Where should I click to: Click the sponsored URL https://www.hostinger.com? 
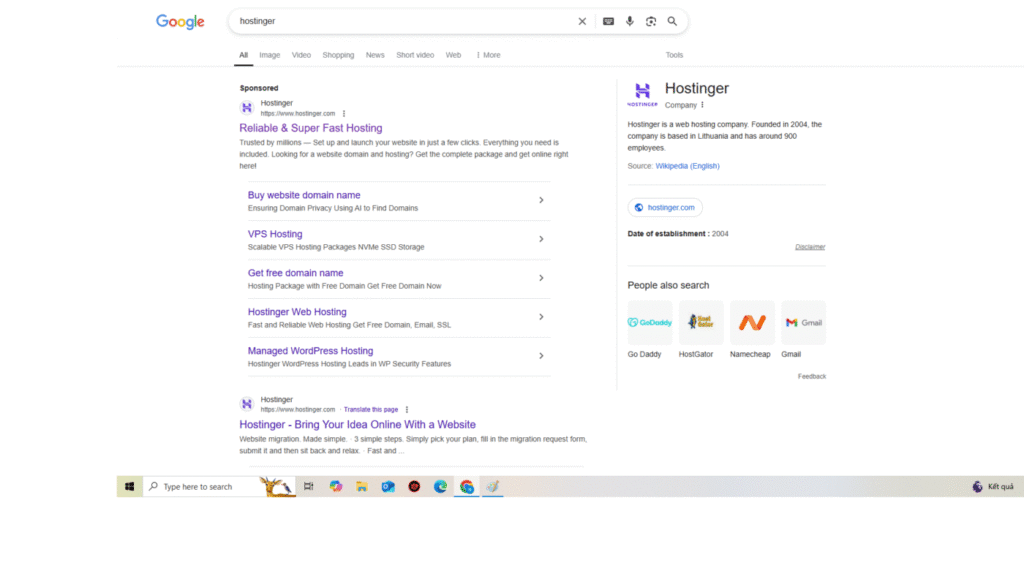coord(298,114)
